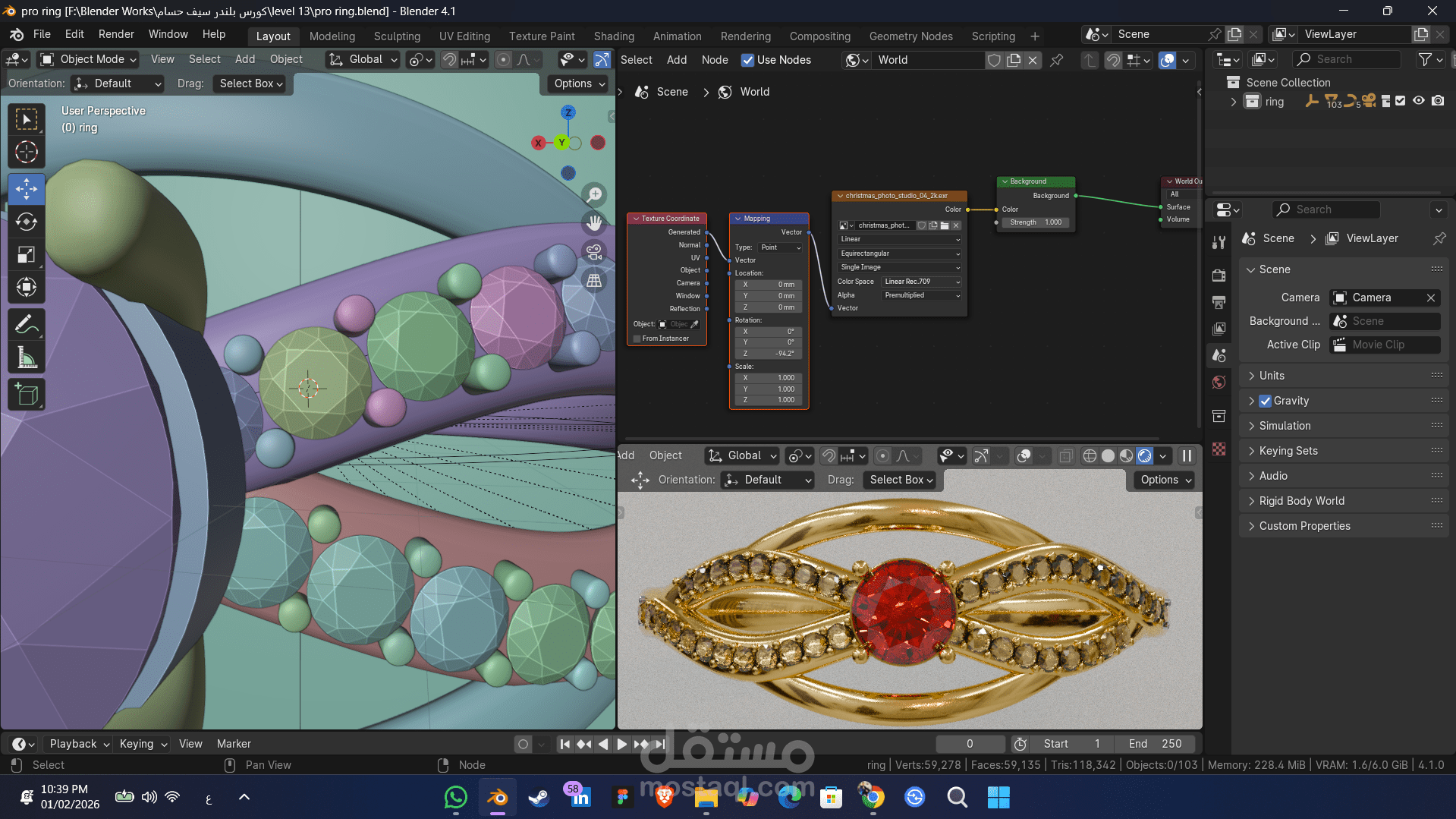Switch to the Shading workspace tab
Viewport: 1456px width, 819px height.
click(614, 36)
